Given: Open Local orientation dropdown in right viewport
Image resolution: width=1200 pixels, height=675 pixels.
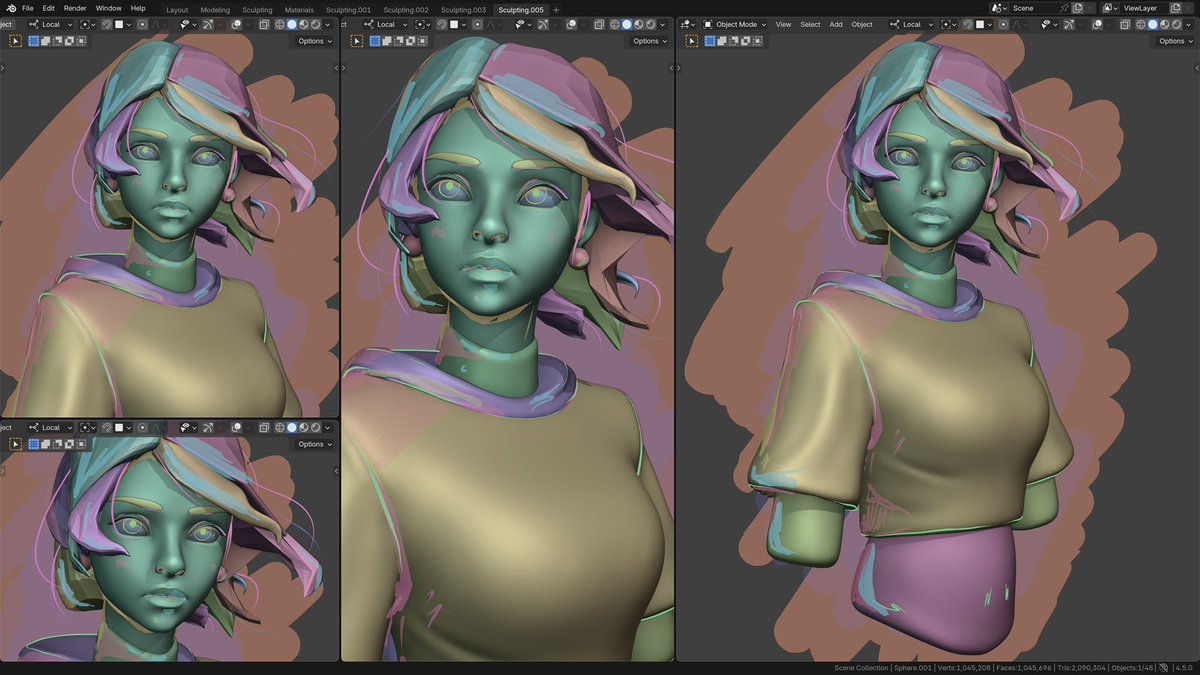Looking at the screenshot, I should (912, 24).
